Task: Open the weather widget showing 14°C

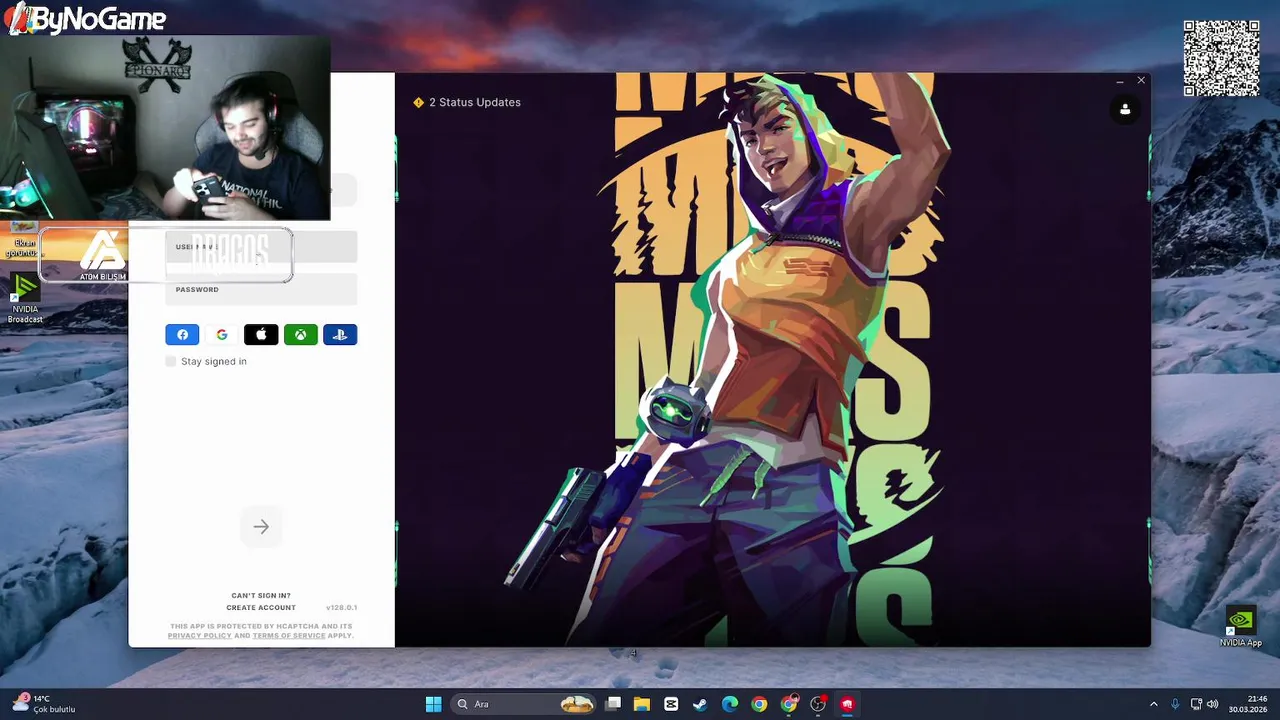Action: (45, 704)
